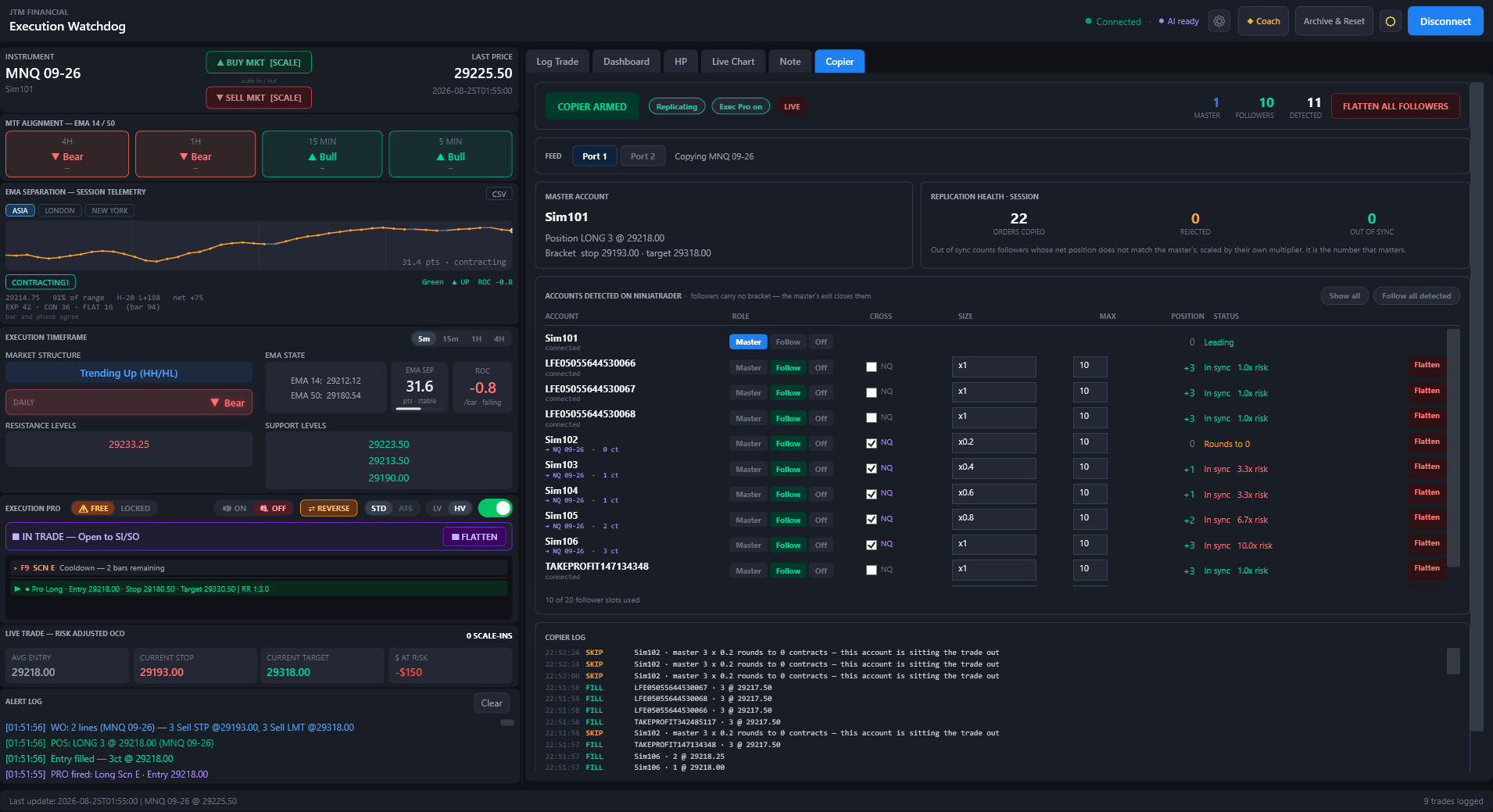Toggle the green Execution Pro switch

click(x=495, y=508)
